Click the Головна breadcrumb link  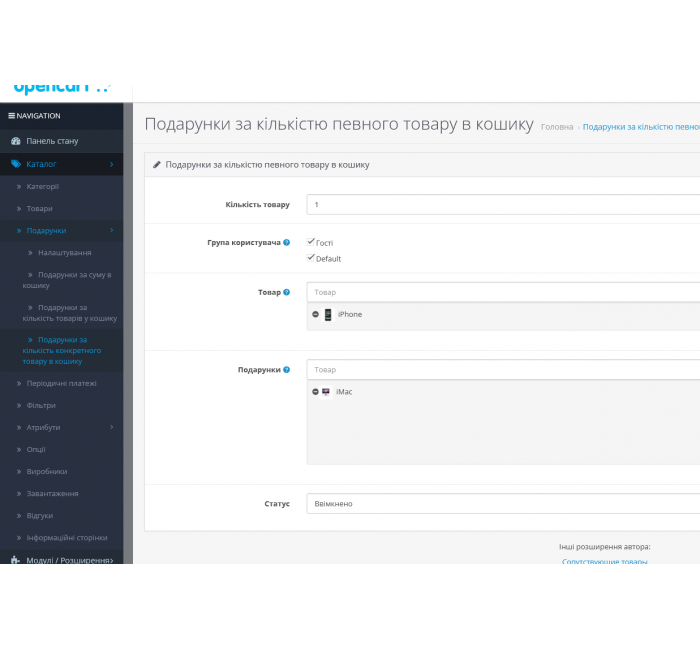coord(557,127)
